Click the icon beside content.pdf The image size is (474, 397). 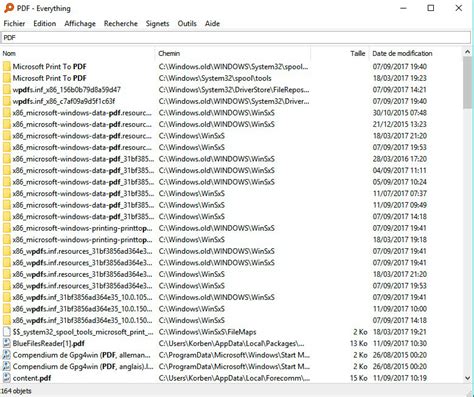coord(6,378)
